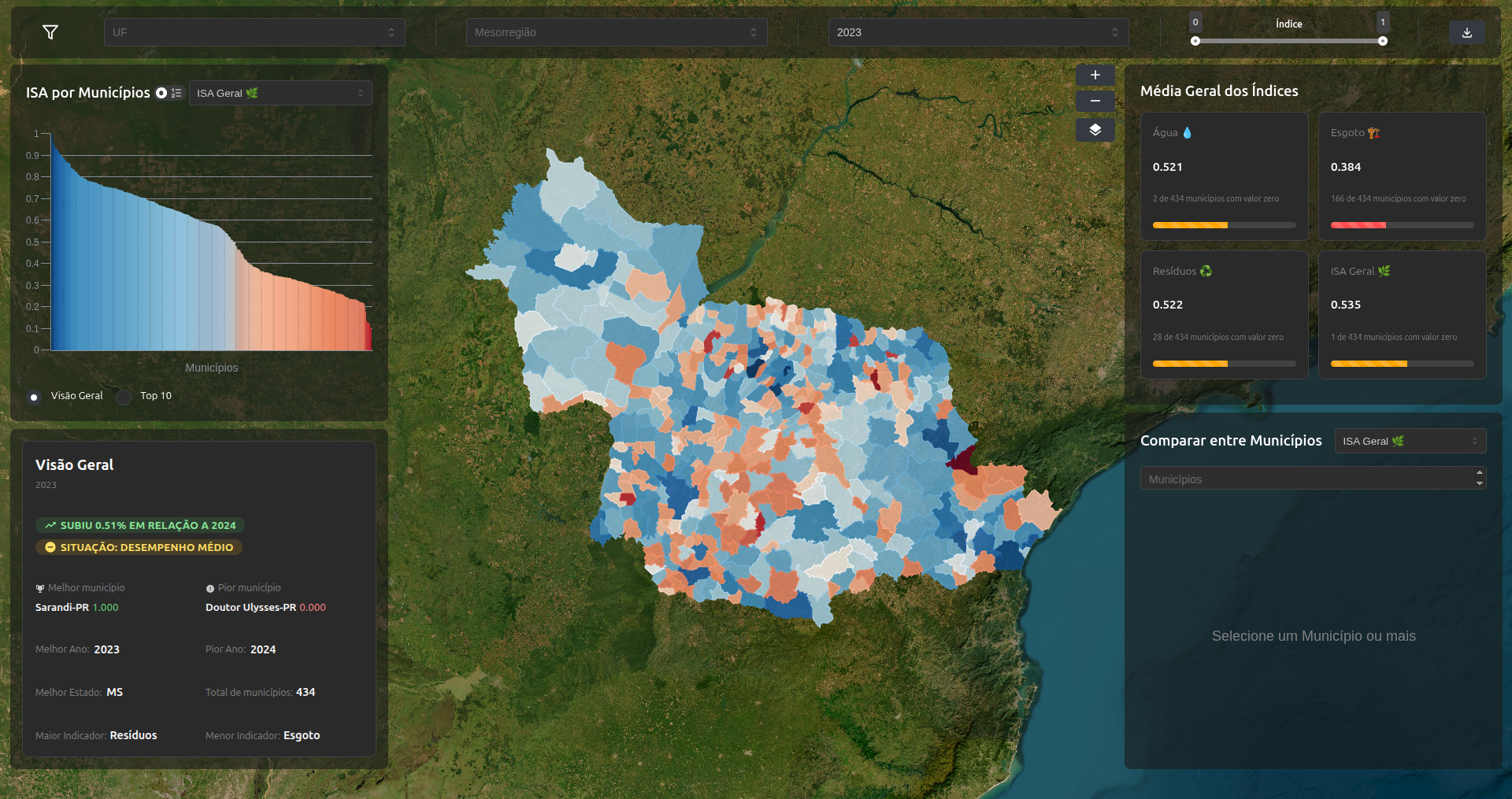The height and width of the screenshot is (799, 1512).
Task: Click the Municípios comparison input field
Action: pyautogui.click(x=1313, y=479)
